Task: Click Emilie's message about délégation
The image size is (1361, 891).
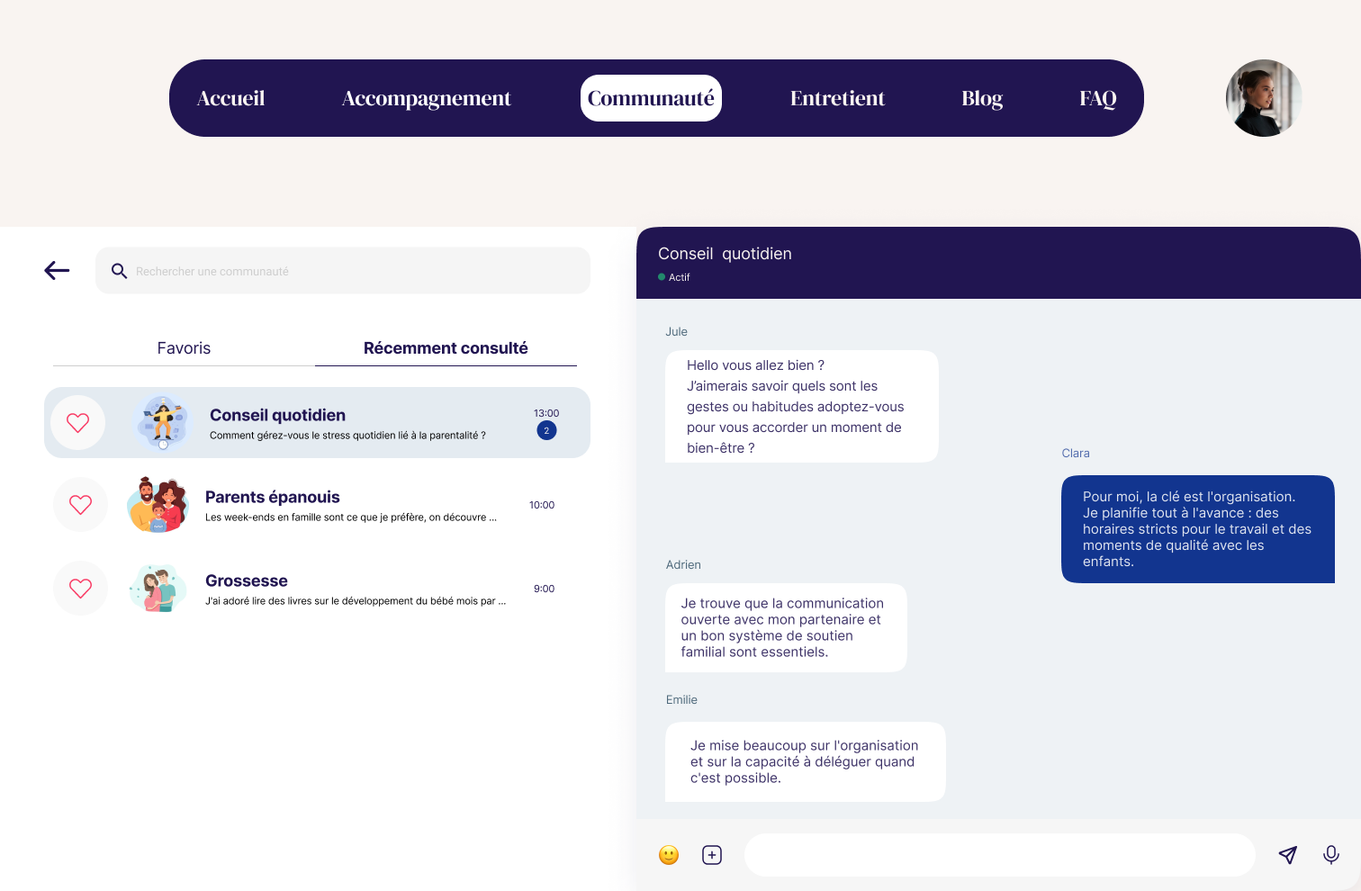Action: (806, 762)
